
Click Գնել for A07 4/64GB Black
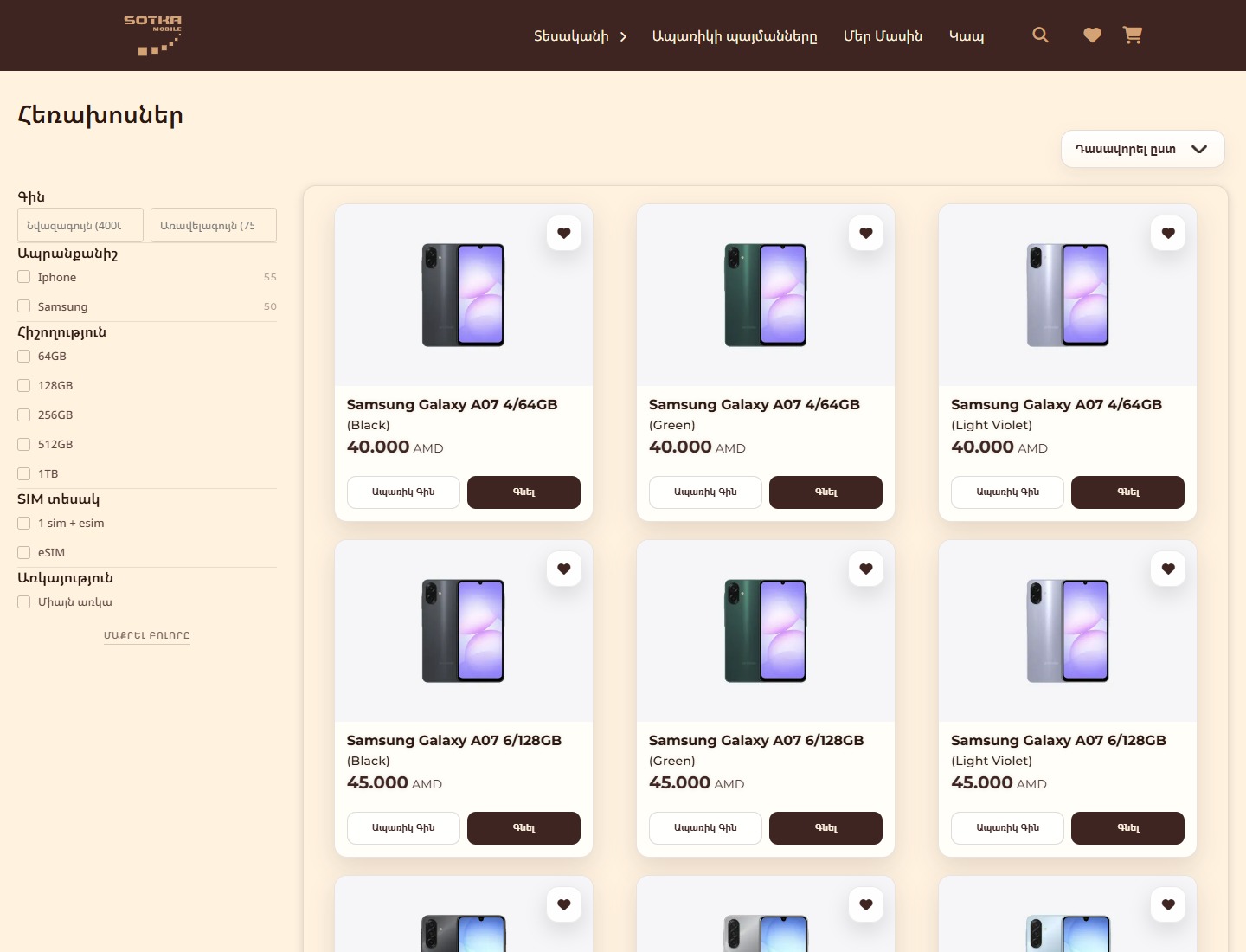[x=523, y=492]
